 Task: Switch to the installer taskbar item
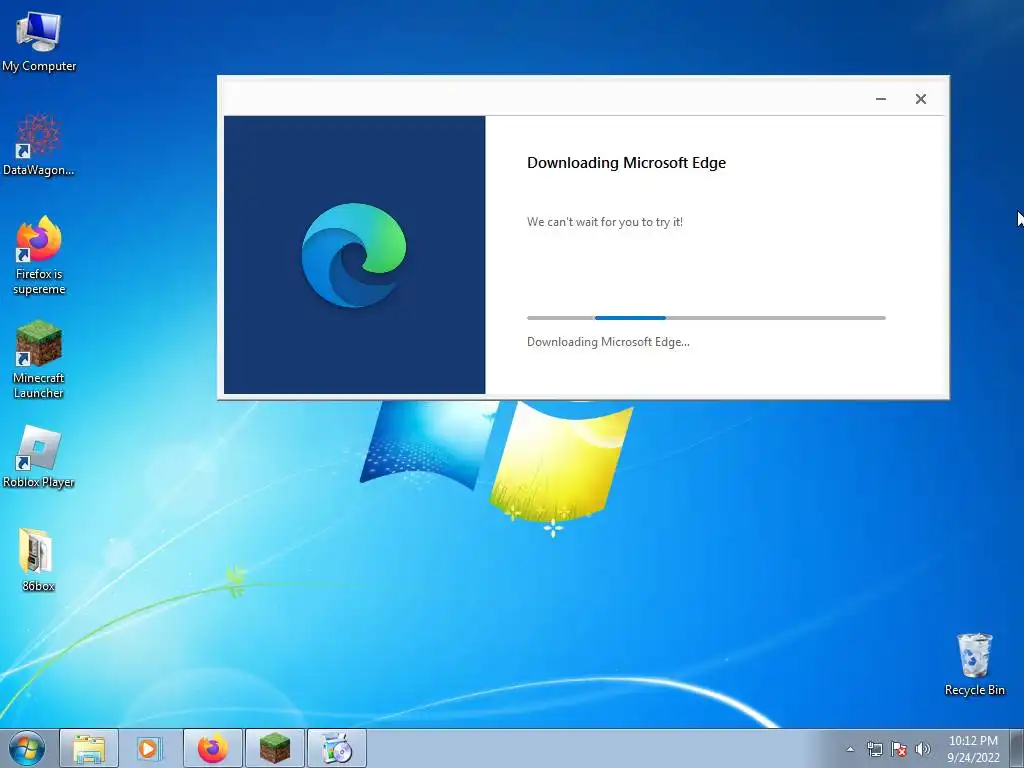tap(337, 748)
